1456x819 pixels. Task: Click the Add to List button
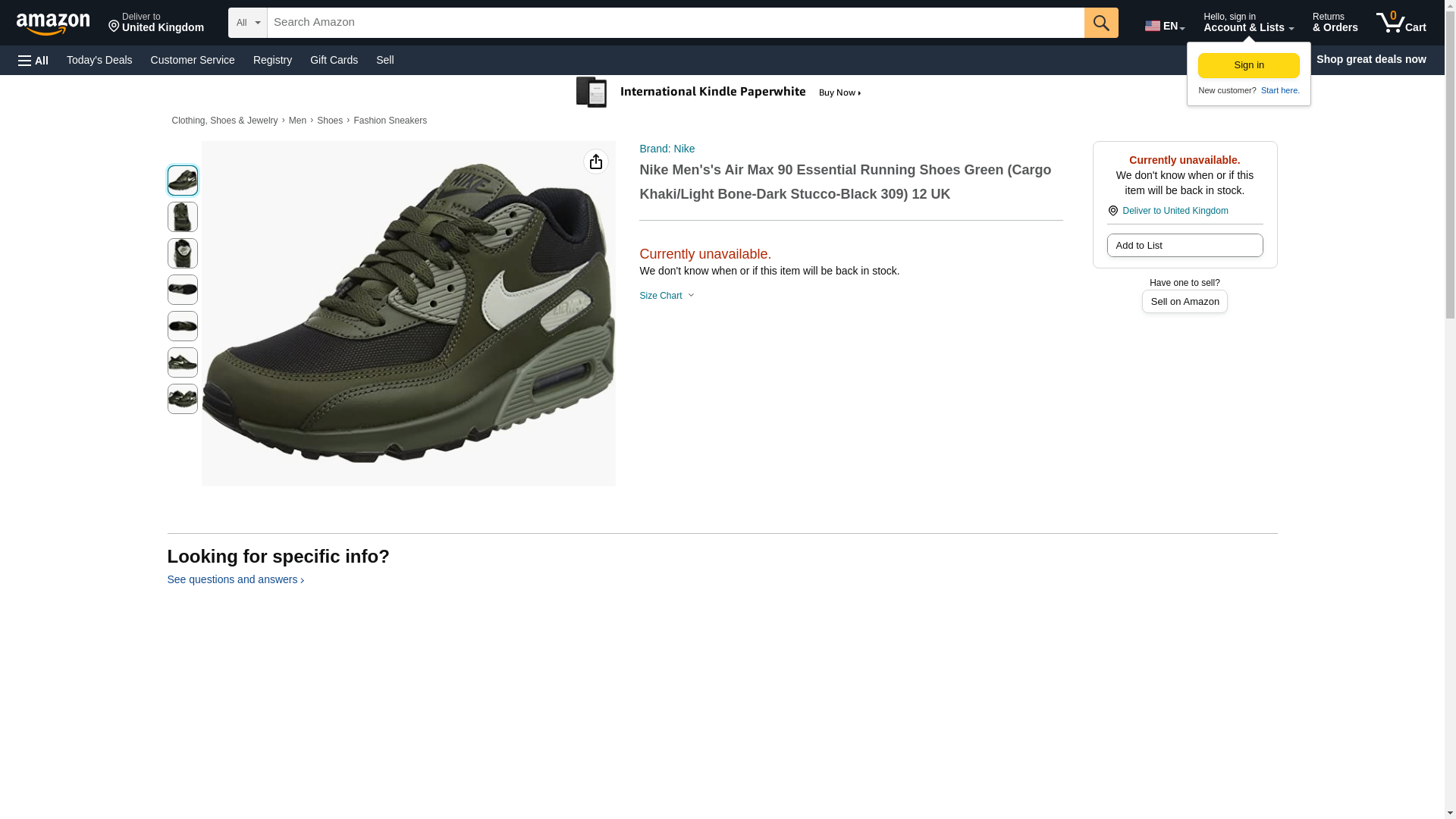pos(1184,245)
